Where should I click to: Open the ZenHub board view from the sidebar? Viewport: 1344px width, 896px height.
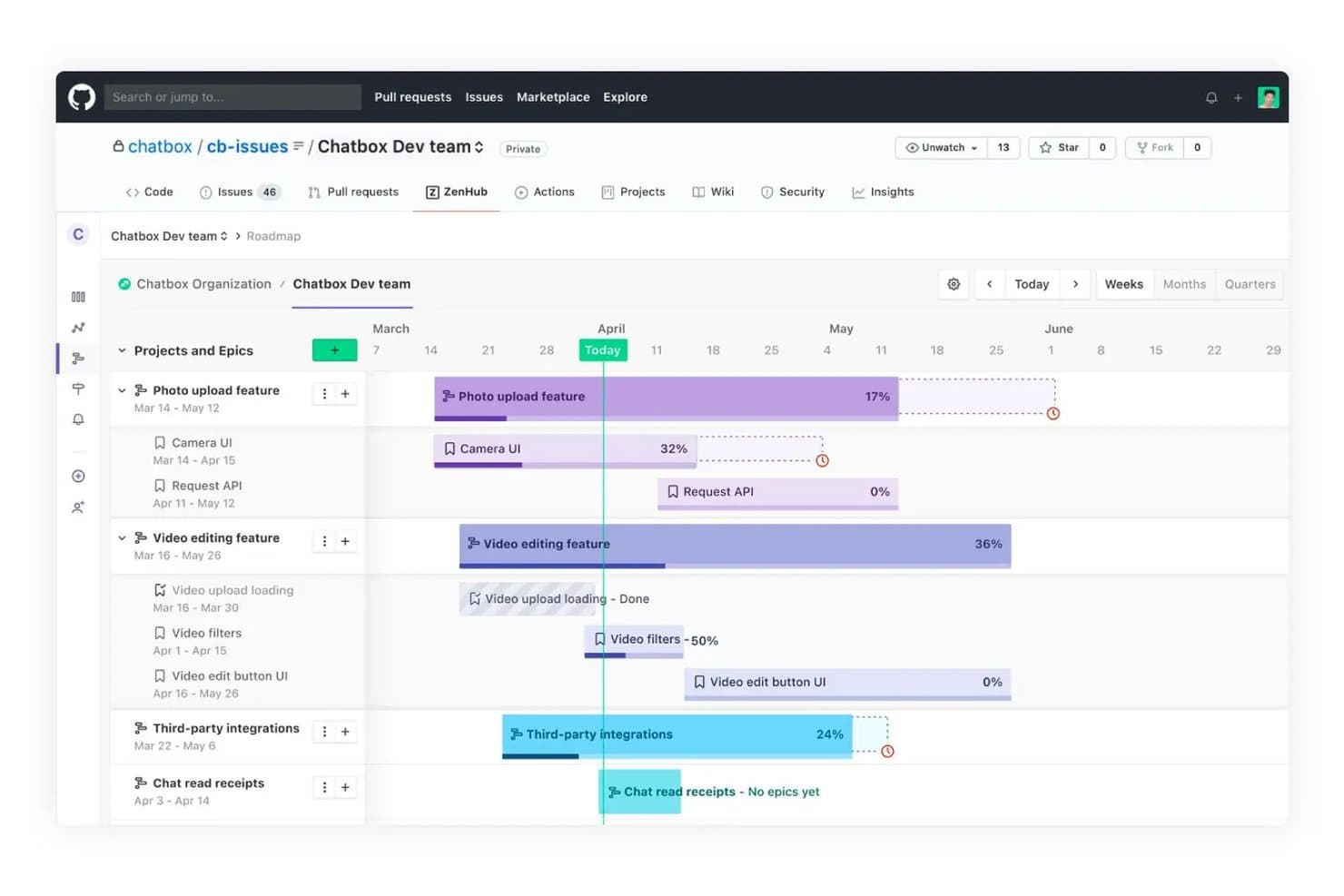[78, 297]
